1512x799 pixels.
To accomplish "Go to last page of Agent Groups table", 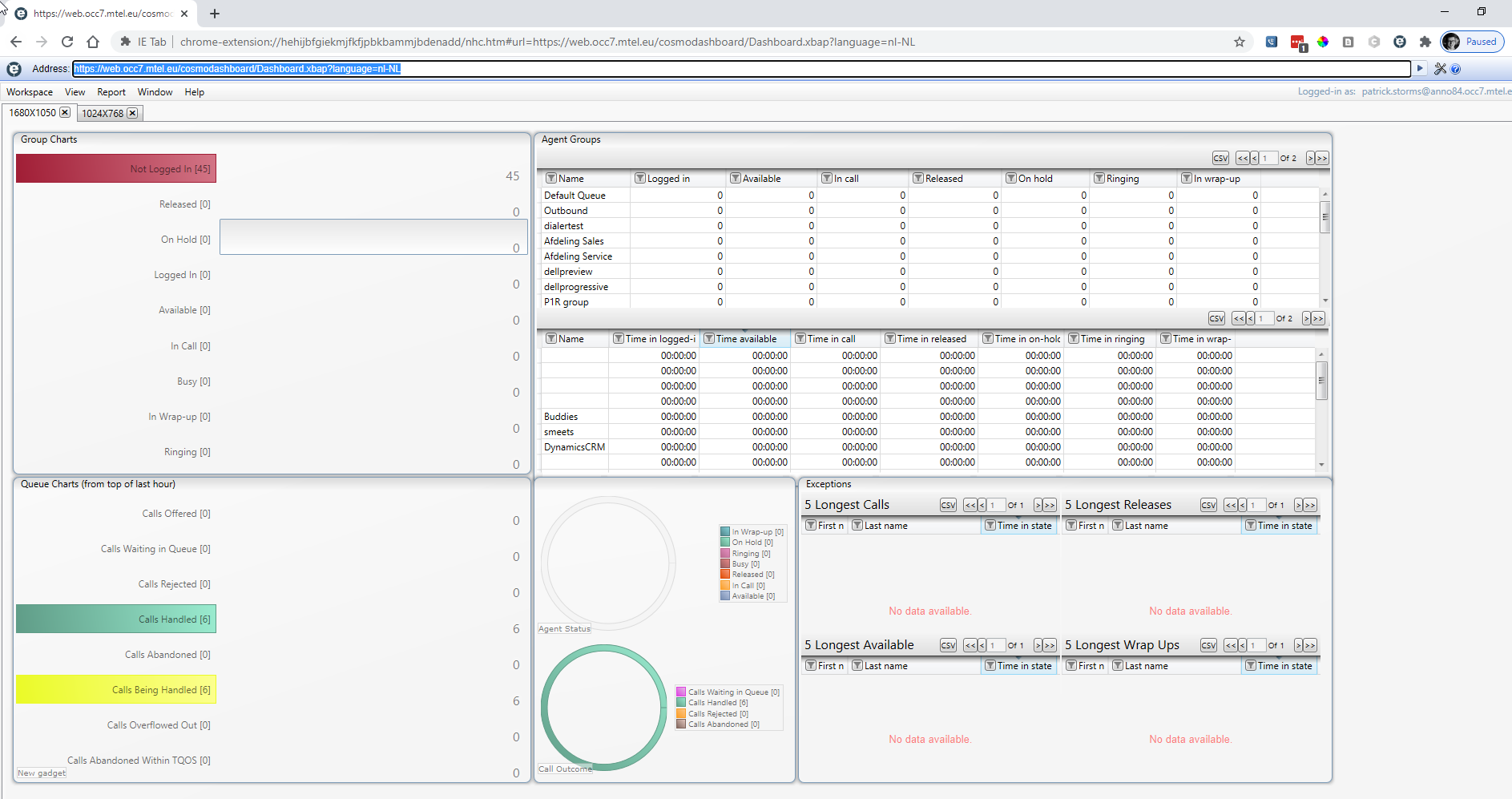I will point(1322,158).
